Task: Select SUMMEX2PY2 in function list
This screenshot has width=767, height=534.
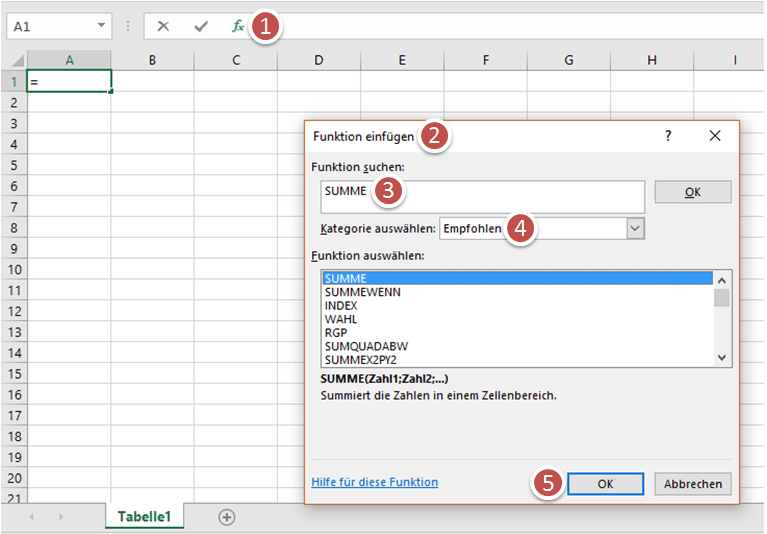Action: 518,360
